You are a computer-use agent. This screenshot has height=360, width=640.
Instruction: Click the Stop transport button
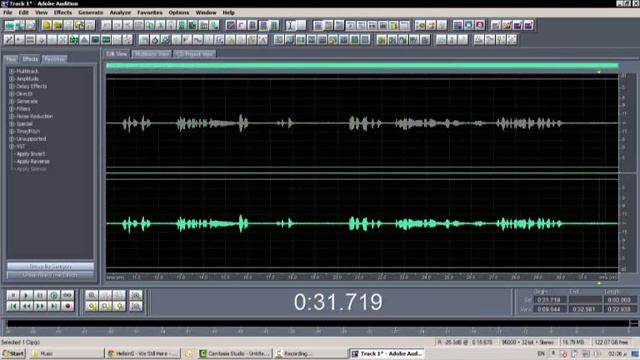tap(13, 295)
